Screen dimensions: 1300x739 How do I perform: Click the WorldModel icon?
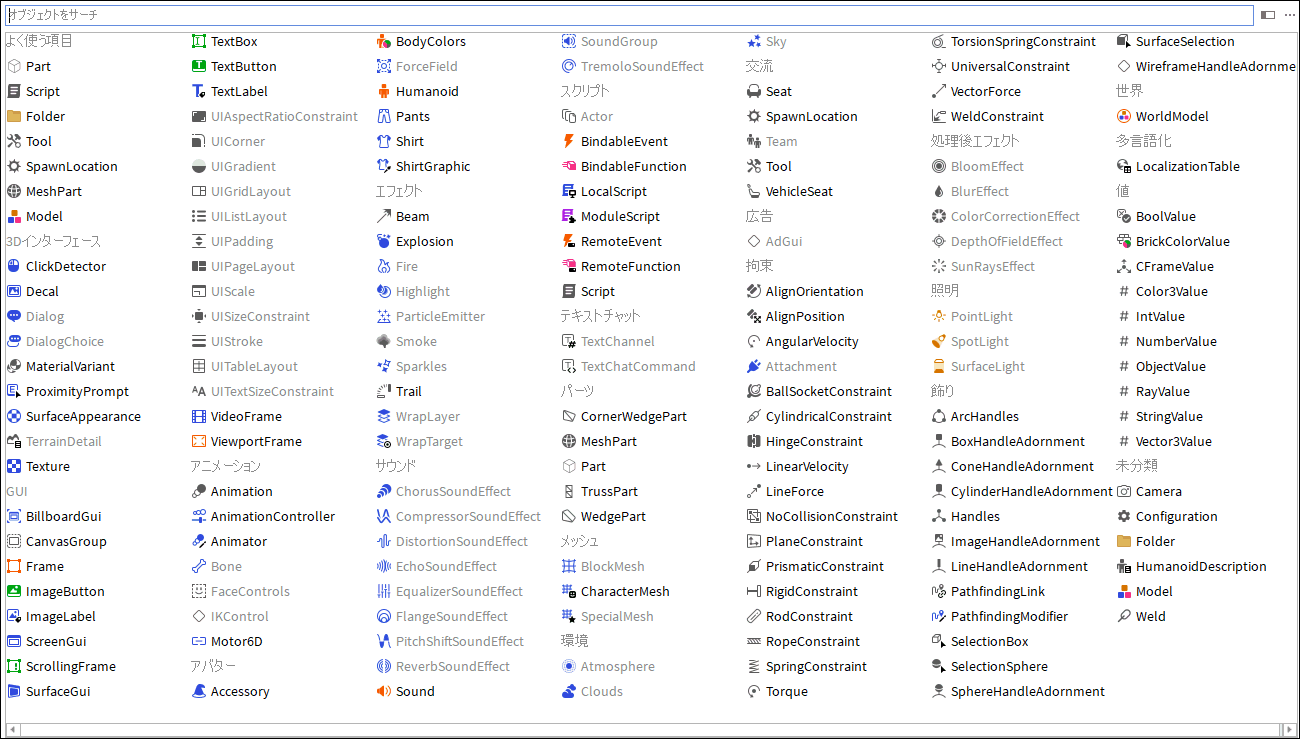[1124, 116]
